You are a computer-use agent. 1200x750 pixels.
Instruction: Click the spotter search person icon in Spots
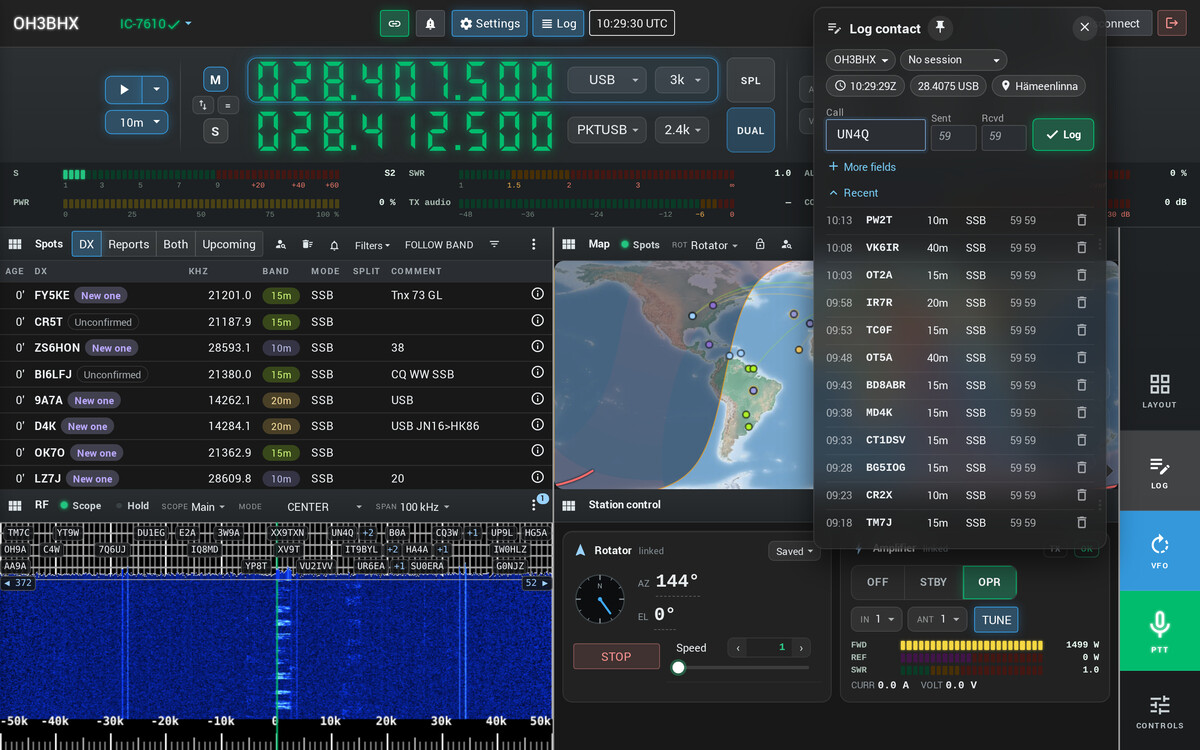[x=281, y=244]
